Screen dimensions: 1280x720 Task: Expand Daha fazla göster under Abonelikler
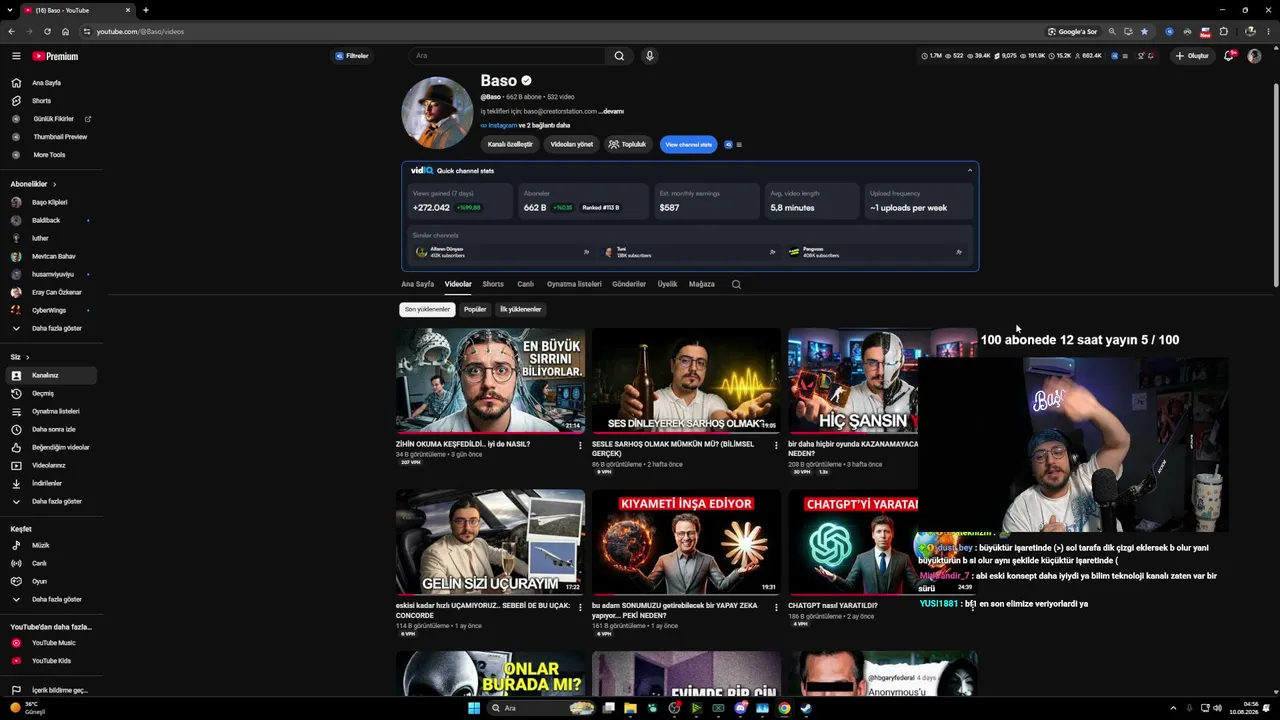pos(51,328)
